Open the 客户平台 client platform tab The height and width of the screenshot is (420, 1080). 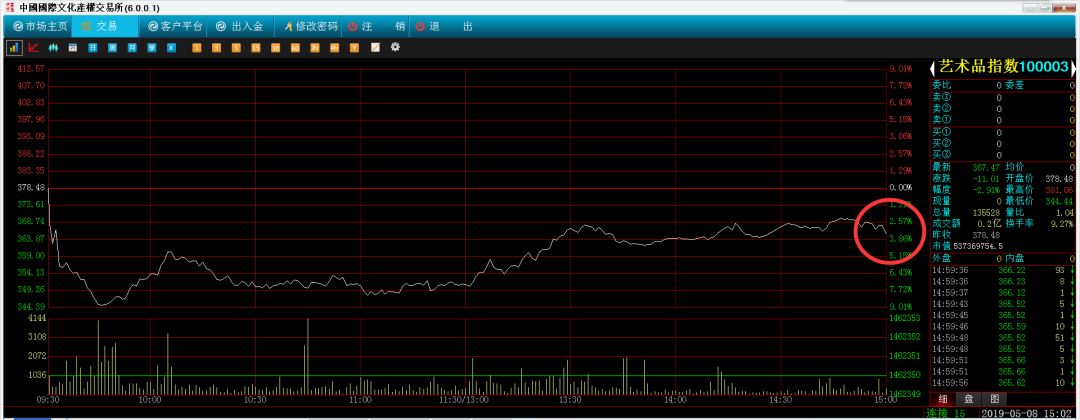176,27
